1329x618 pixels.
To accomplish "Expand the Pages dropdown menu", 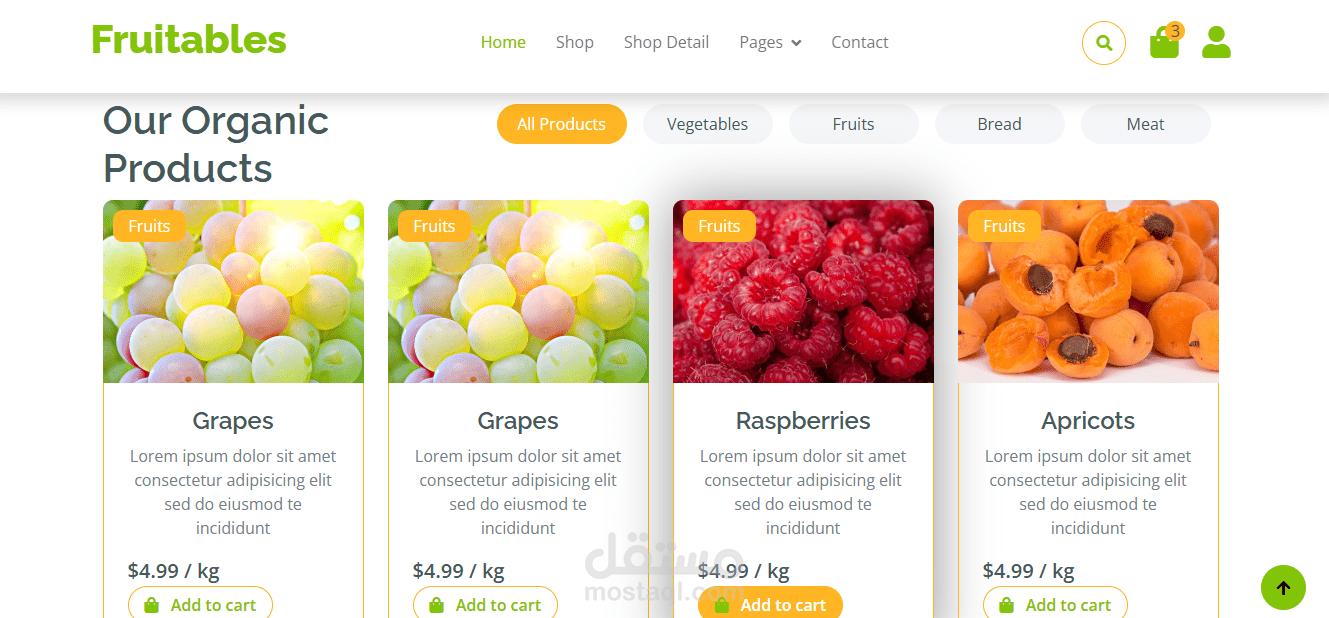I will pyautogui.click(x=770, y=42).
